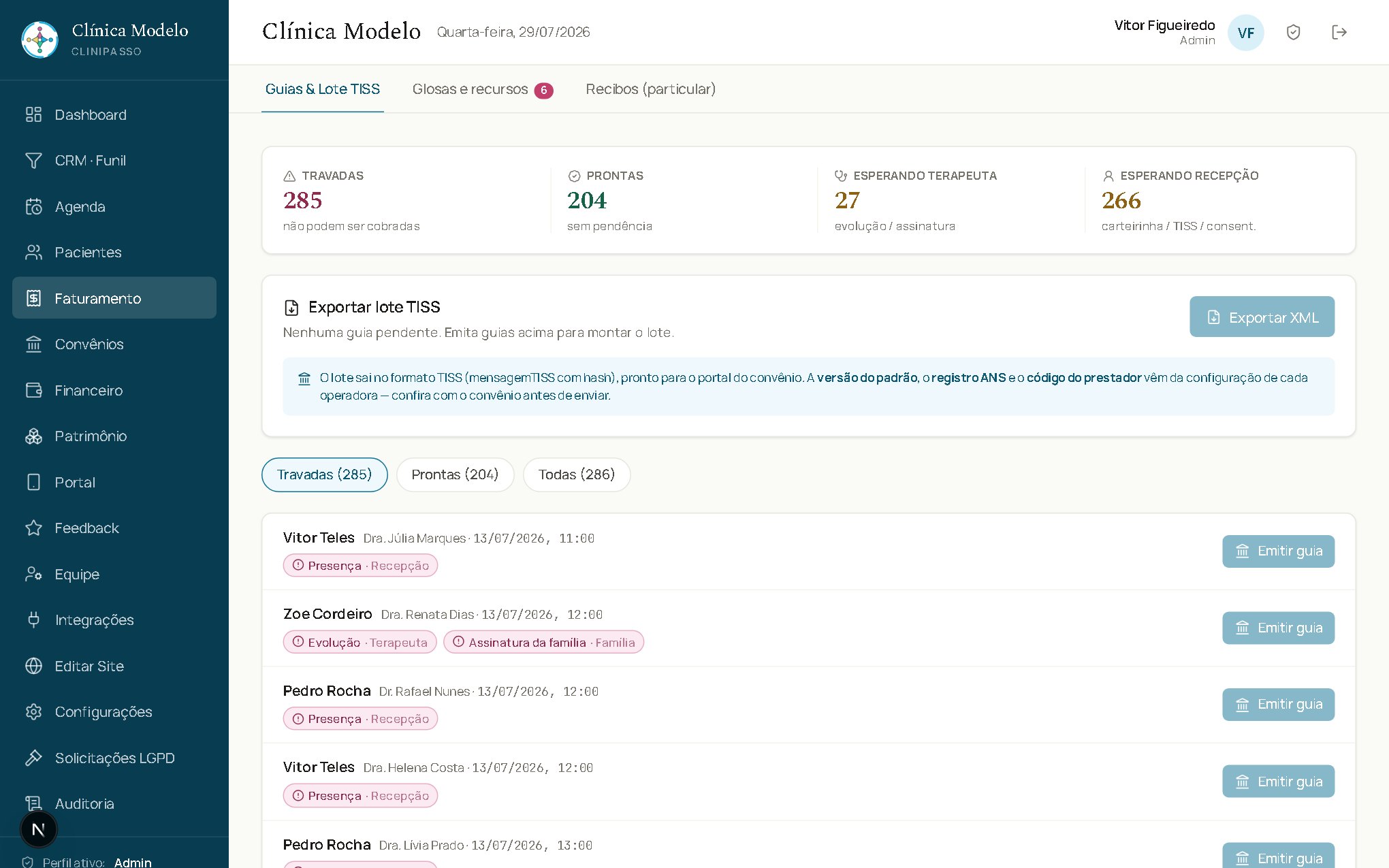Open Integrações plug icon
Image resolution: width=1389 pixels, height=868 pixels.
(33, 620)
